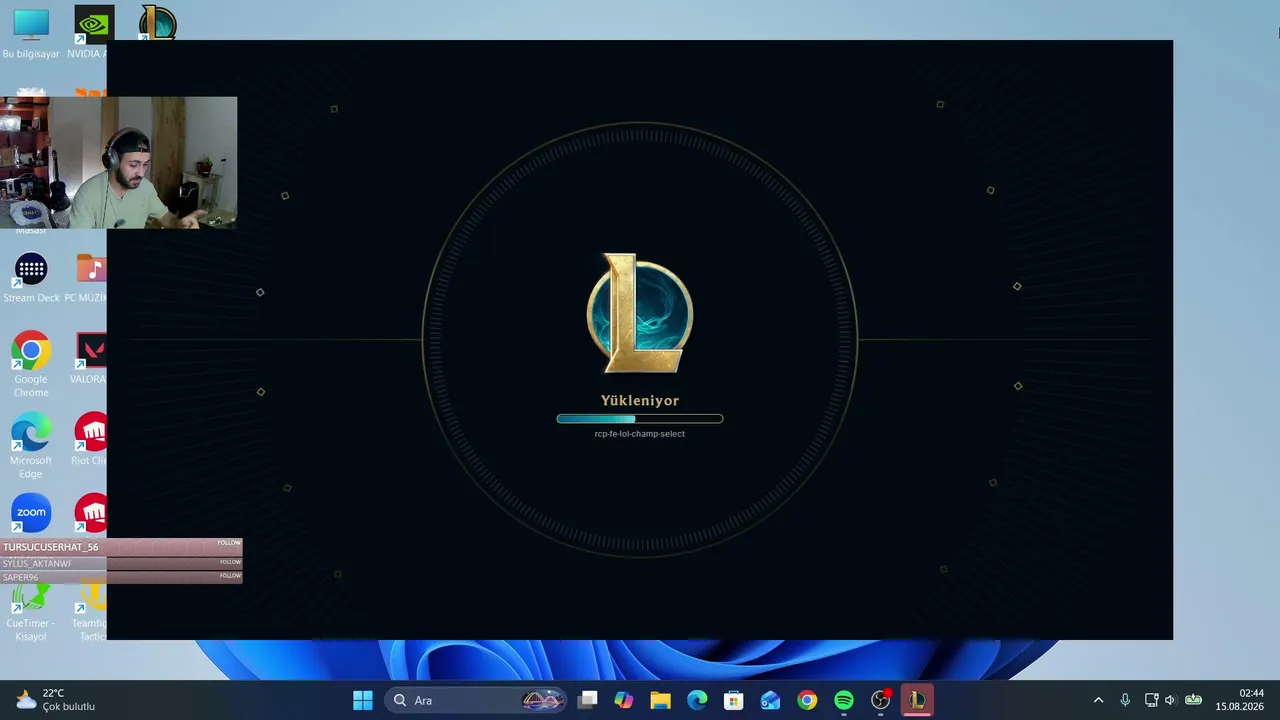Viewport: 1280px width, 720px height.
Task: Open the PC MÜZİK folder on the desktop
Action: point(88,278)
